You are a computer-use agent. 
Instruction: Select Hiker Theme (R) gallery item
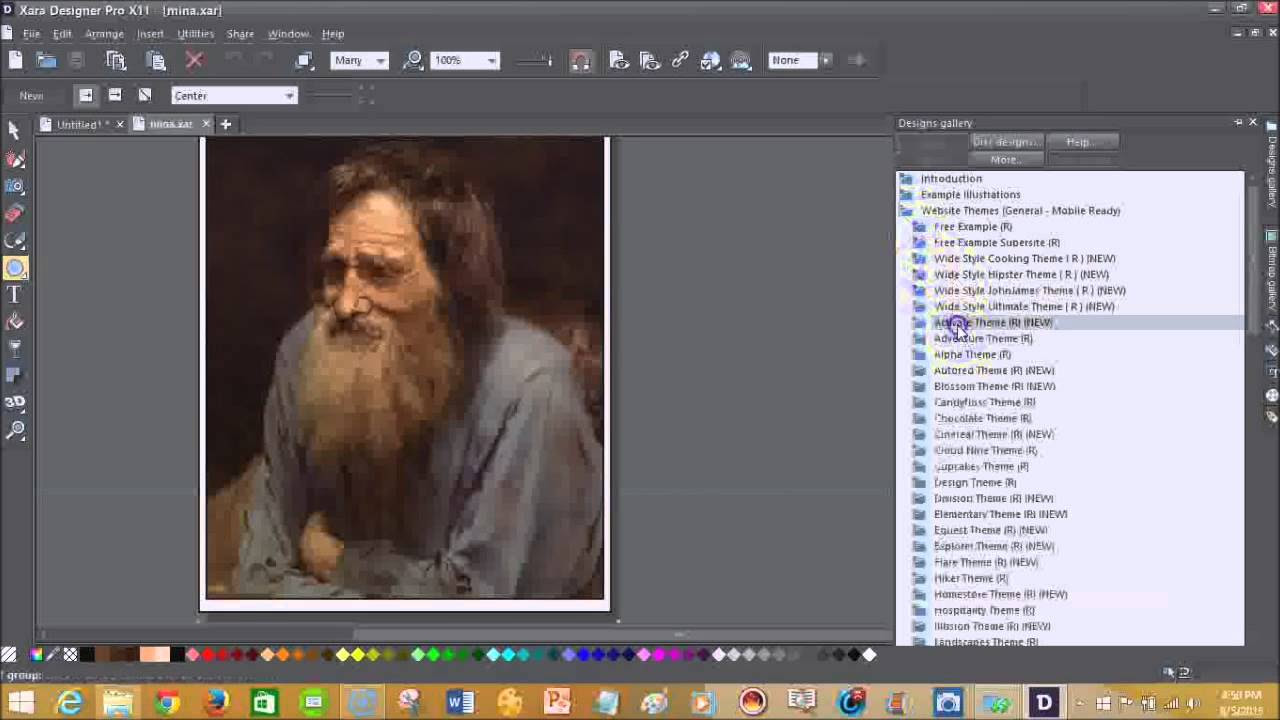970,578
